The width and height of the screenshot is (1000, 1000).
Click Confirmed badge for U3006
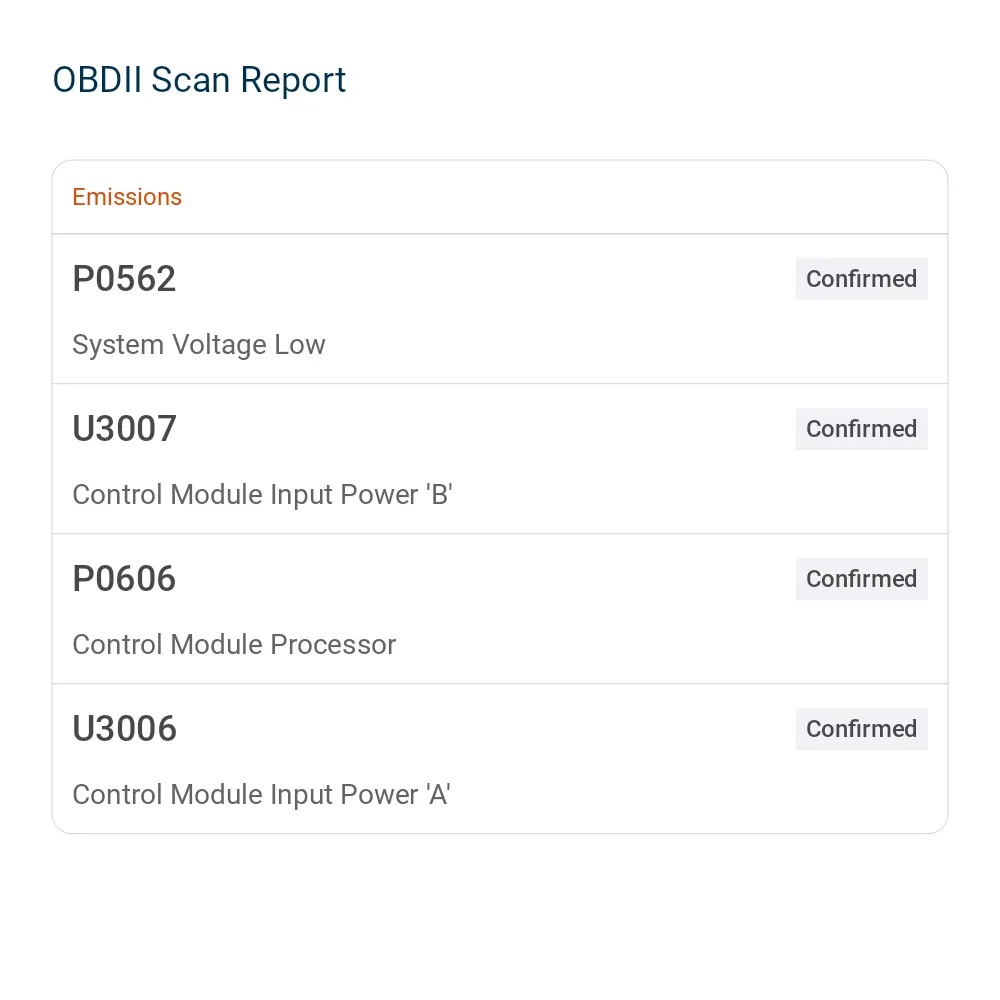click(861, 728)
